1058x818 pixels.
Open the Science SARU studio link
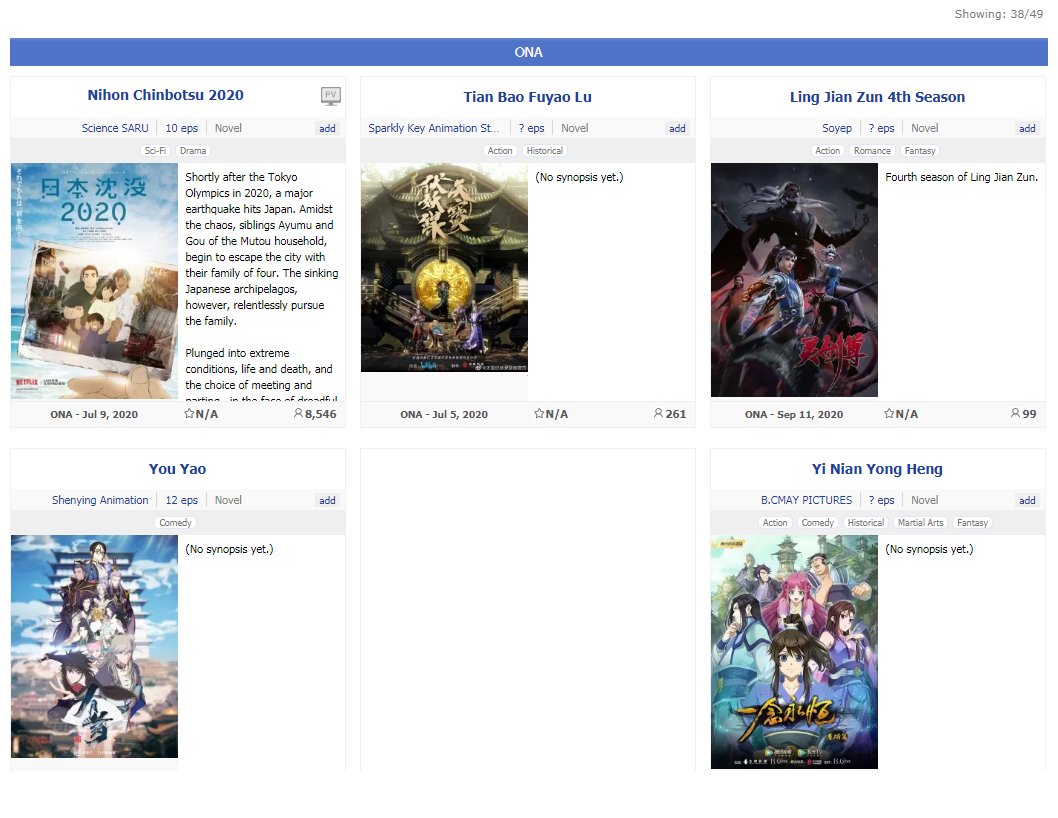[115, 128]
